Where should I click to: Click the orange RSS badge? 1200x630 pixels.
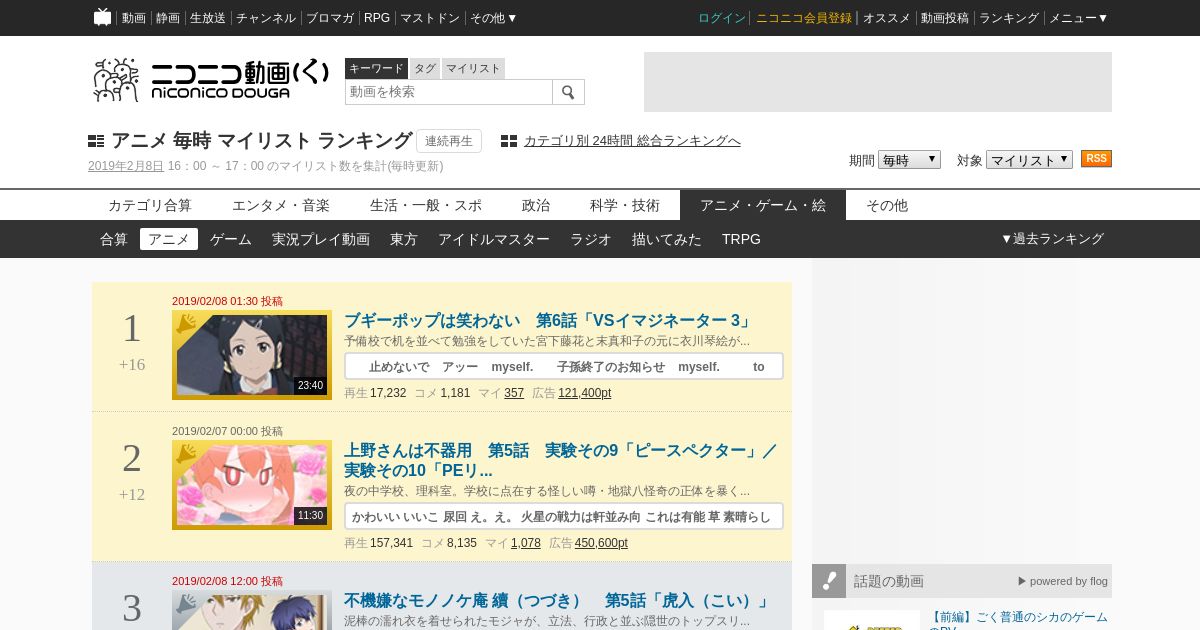(x=1096, y=159)
